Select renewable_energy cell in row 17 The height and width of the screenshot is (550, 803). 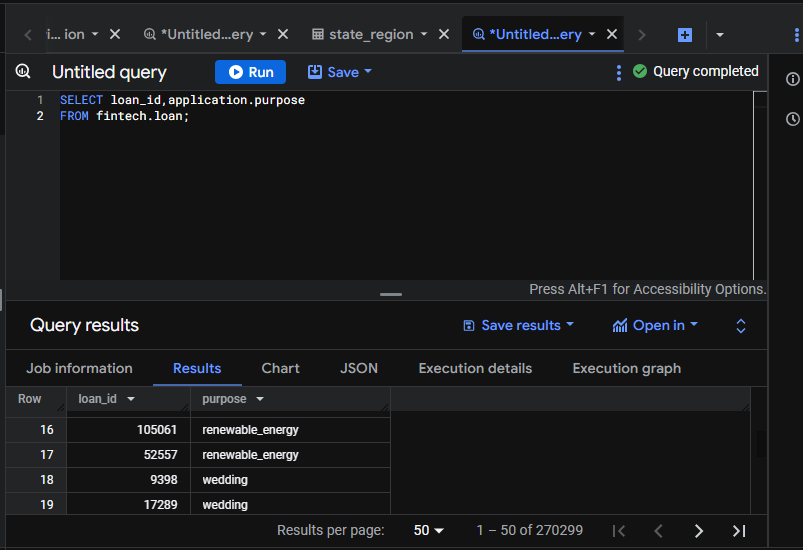pos(290,455)
